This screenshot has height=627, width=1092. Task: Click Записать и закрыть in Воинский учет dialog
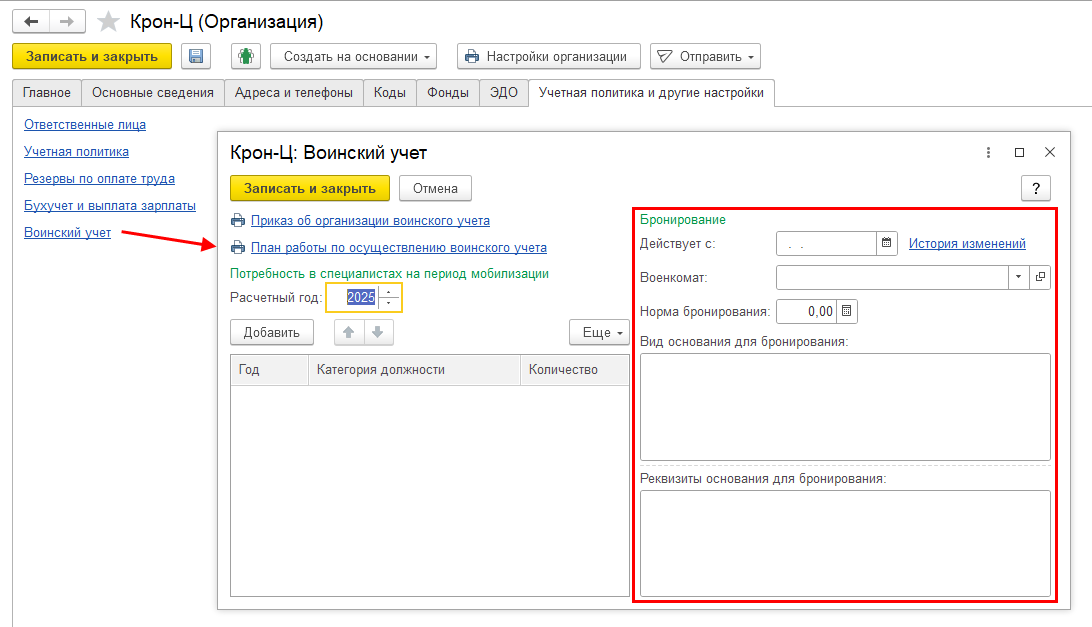click(310, 188)
